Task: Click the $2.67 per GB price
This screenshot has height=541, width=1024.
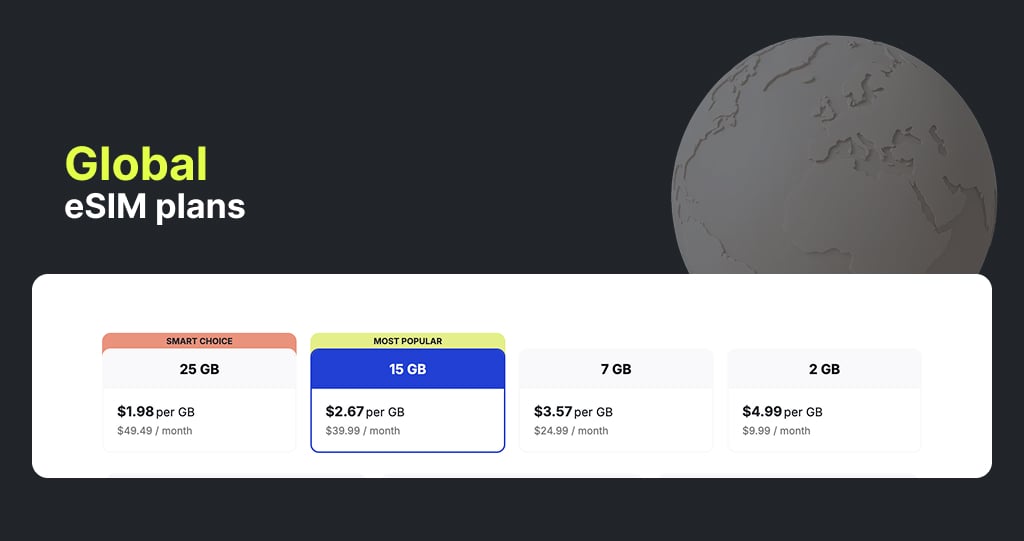Action: (364, 411)
